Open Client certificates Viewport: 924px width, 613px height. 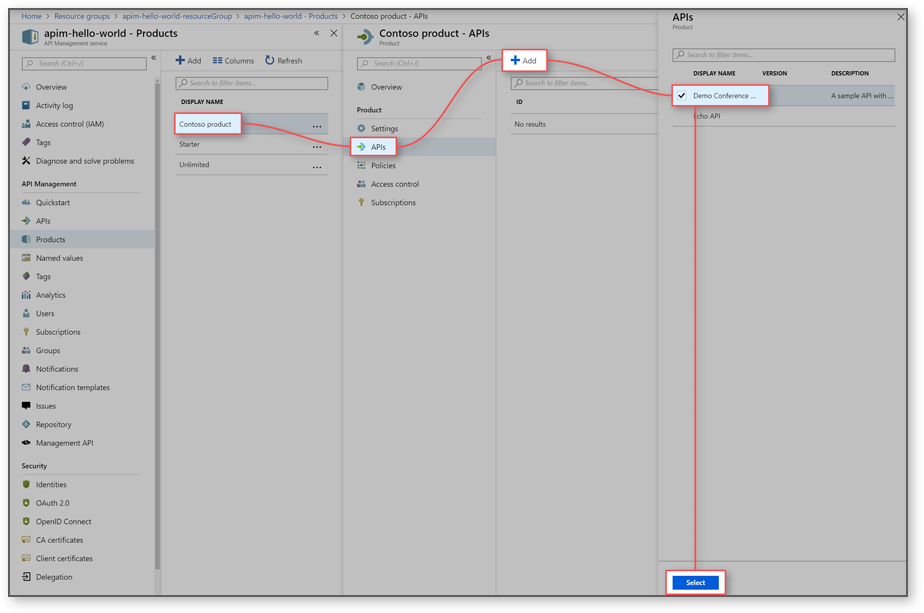pyautogui.click(x=64, y=559)
